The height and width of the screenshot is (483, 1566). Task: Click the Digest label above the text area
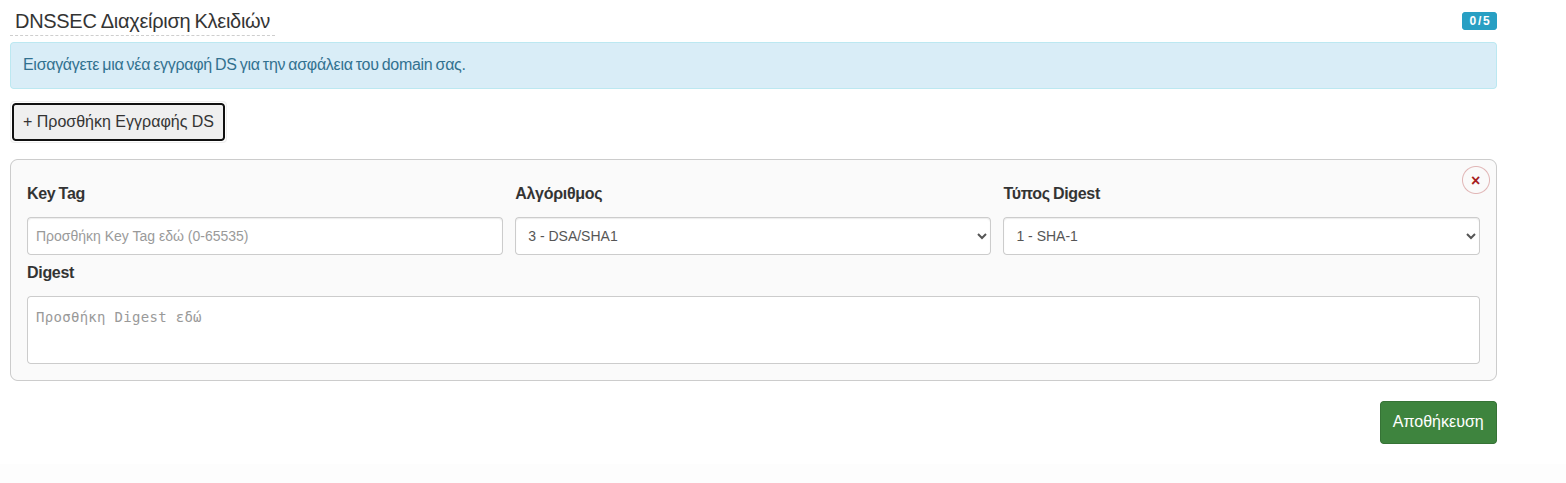51,272
